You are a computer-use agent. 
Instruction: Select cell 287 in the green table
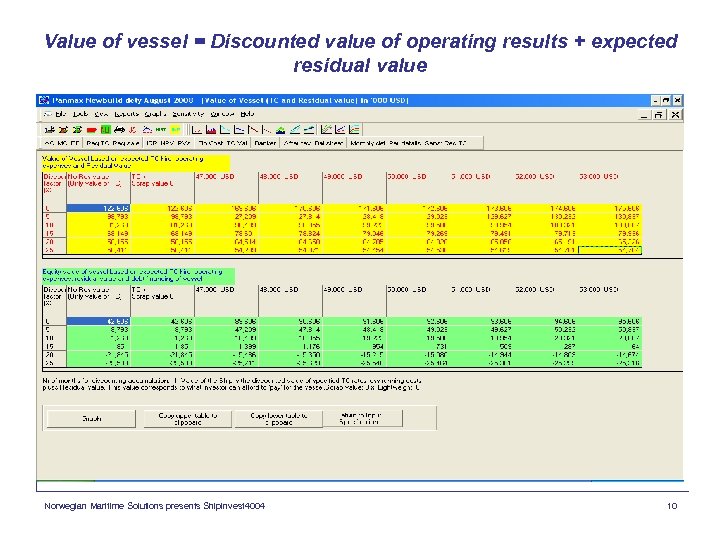pyautogui.click(x=545, y=346)
